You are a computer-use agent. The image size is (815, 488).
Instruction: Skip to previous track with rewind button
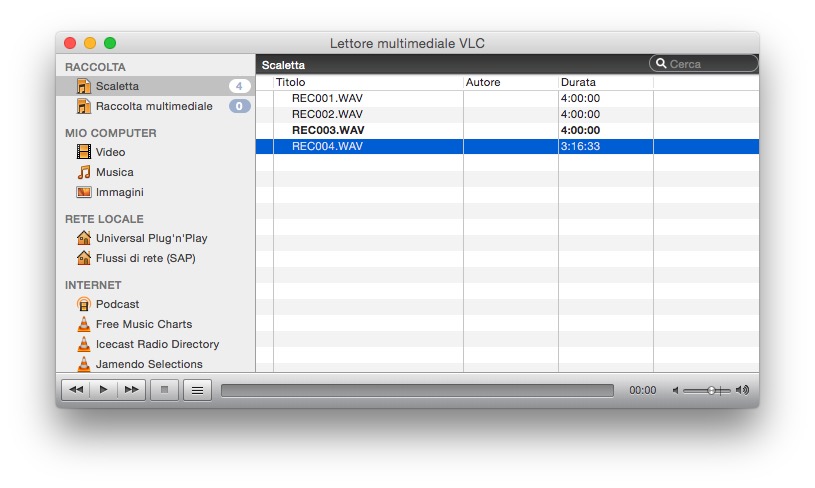[76, 390]
